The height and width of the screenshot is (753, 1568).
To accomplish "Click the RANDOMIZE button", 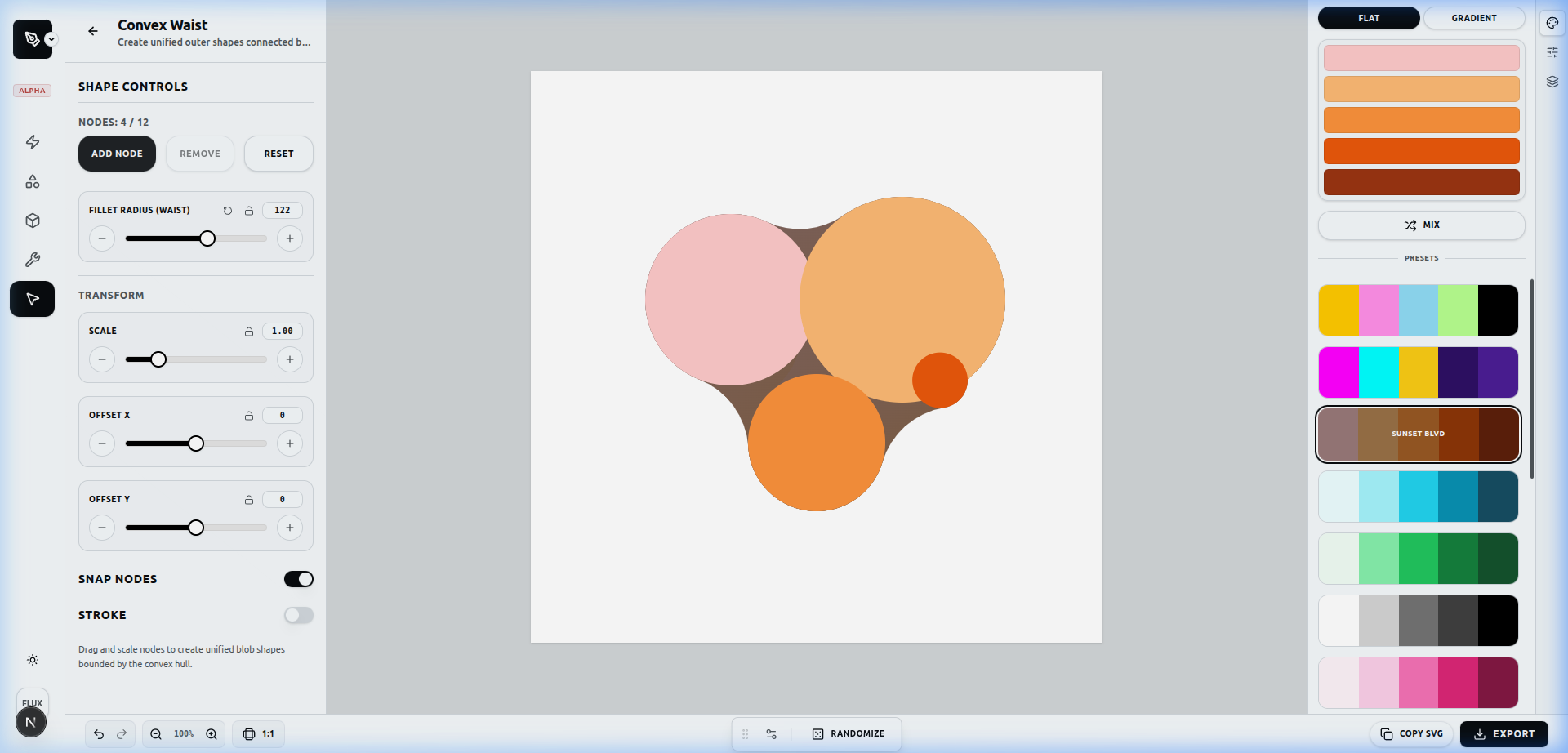I will click(x=849, y=733).
